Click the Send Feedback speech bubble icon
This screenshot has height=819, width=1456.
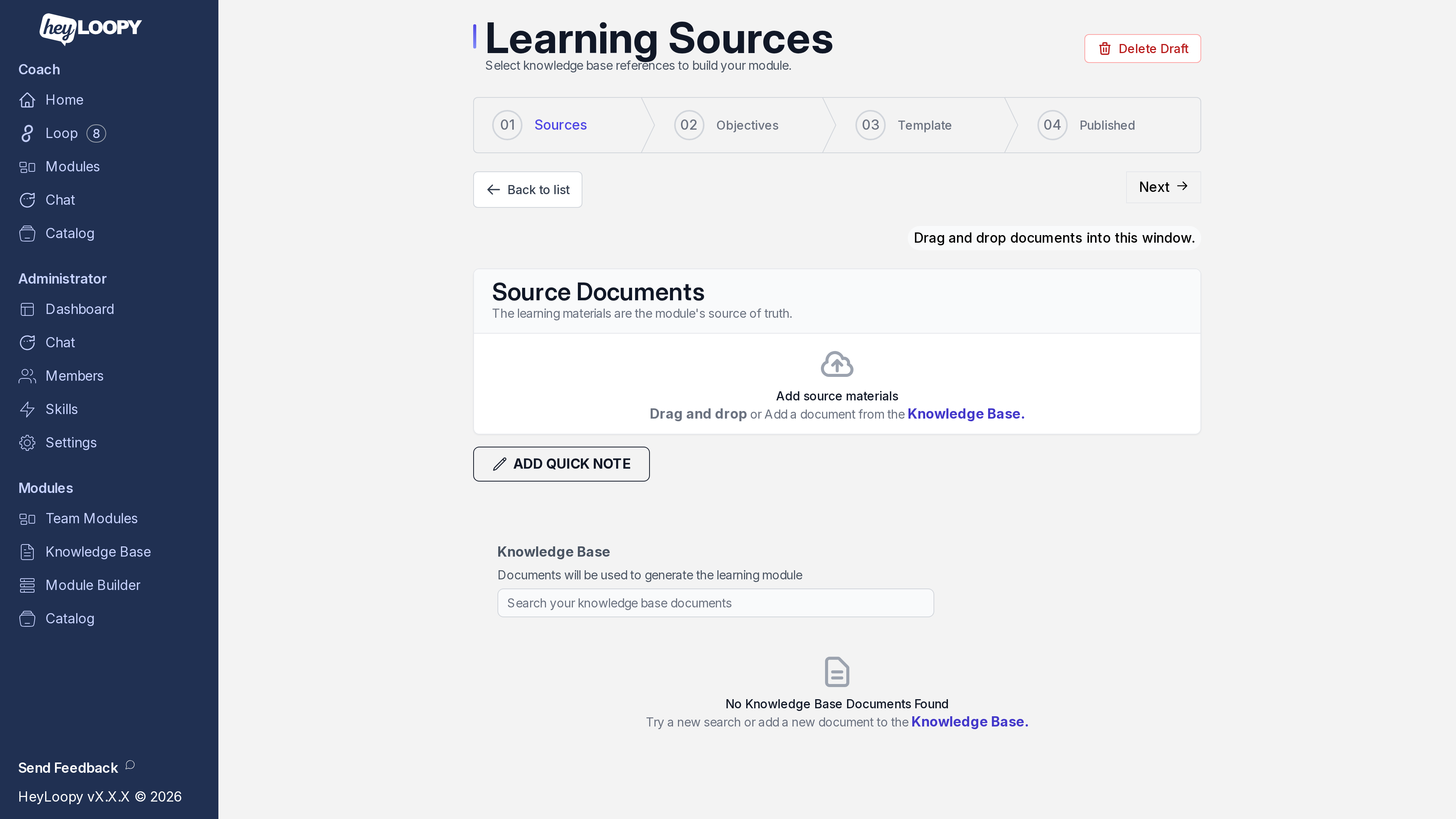(x=130, y=765)
